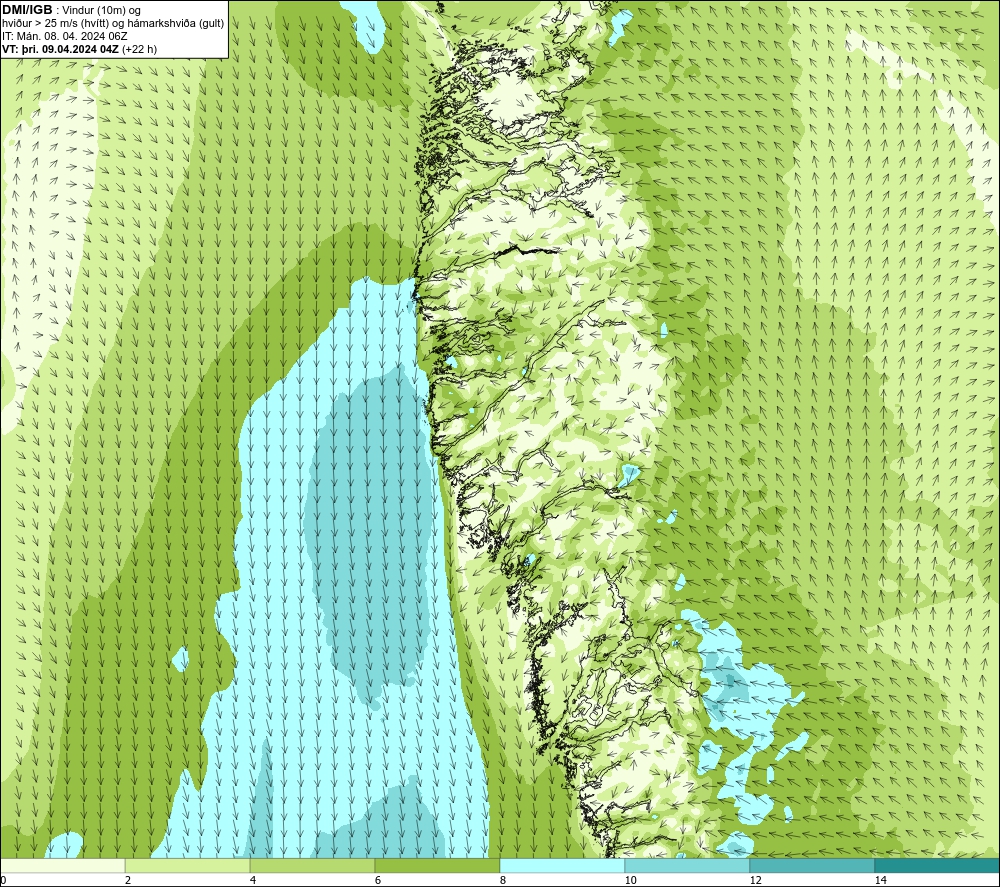Click the VT valid time 'þri. 09.04.2024 04Z'
Viewport: 1000px width, 887px height.
70,48
